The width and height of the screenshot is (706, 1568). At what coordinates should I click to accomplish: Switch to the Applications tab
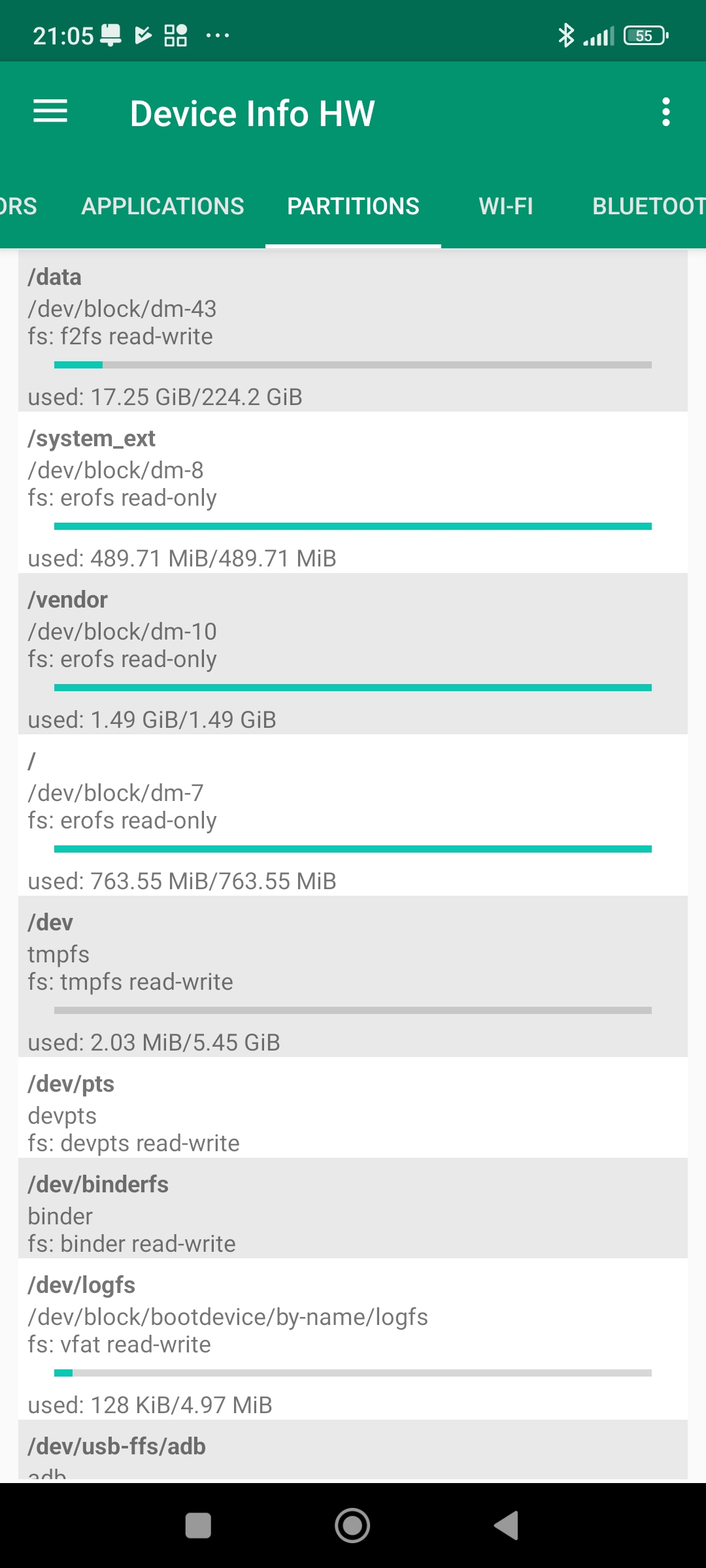coord(163,206)
